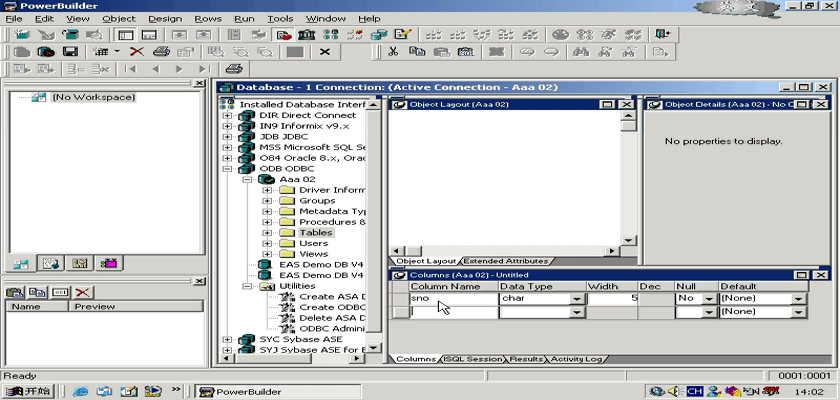840x400 pixels.
Task: Select the Create ASA Database utility
Action: (x=332, y=297)
